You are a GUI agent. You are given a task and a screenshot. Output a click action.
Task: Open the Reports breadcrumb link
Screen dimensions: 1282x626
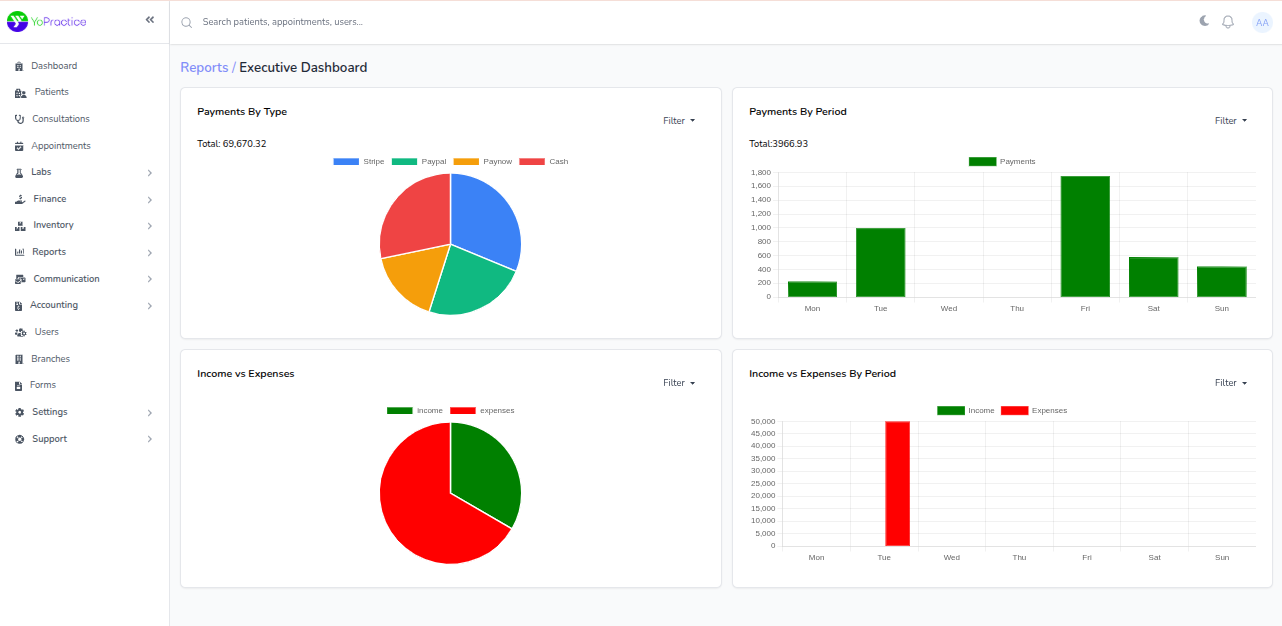(x=204, y=66)
